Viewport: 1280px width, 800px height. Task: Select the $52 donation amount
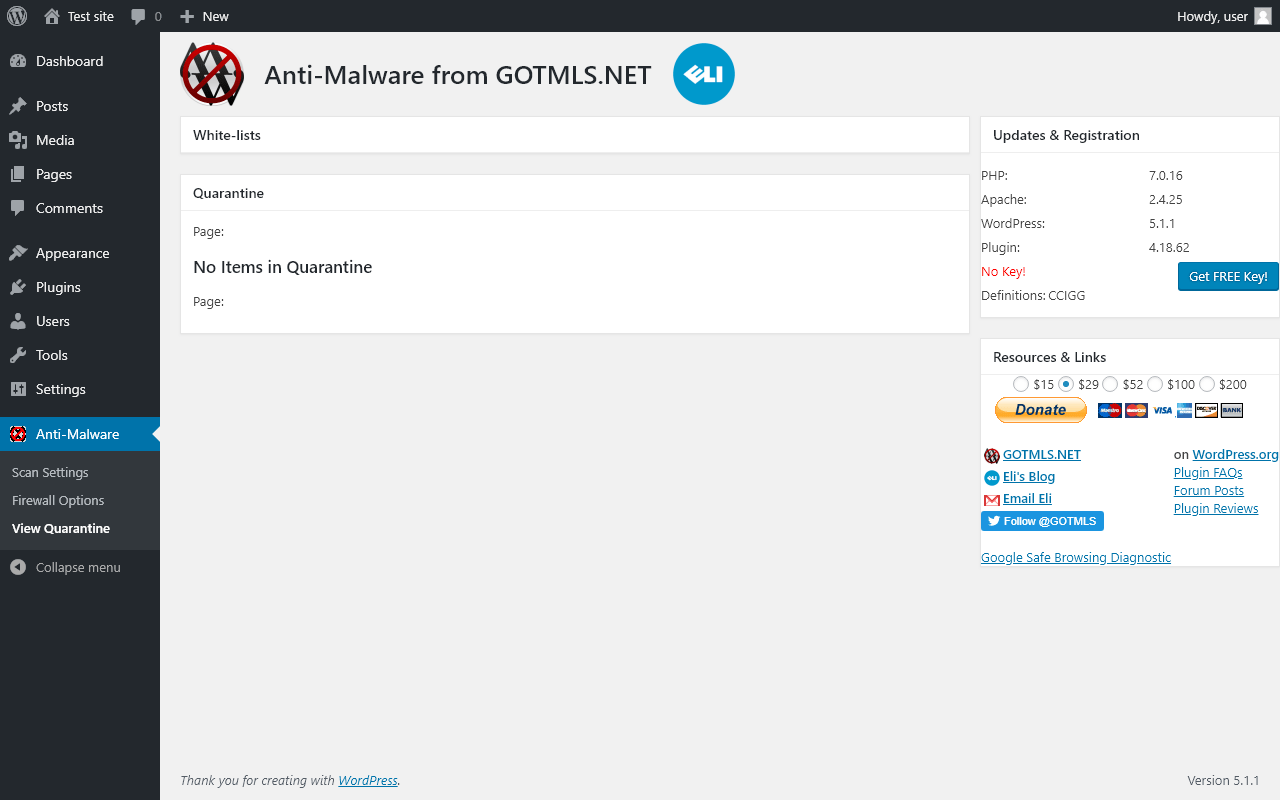1110,384
